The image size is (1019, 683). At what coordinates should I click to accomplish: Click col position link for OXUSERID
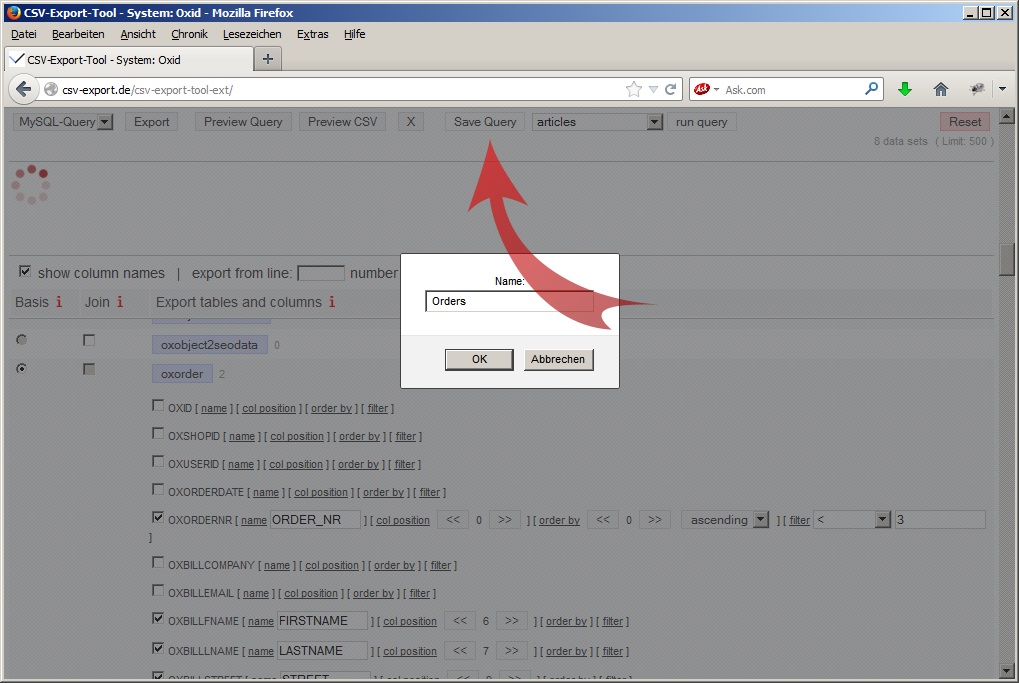tap(296, 464)
